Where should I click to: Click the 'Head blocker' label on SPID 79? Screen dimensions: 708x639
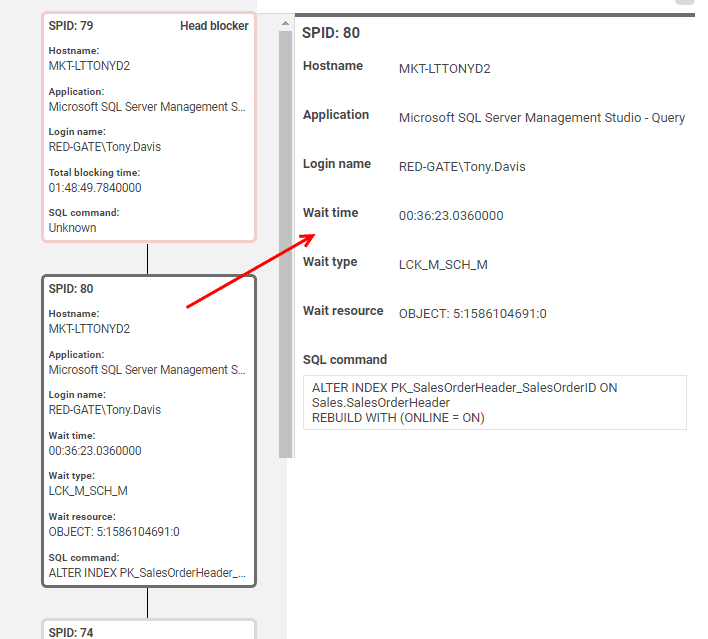tap(214, 26)
